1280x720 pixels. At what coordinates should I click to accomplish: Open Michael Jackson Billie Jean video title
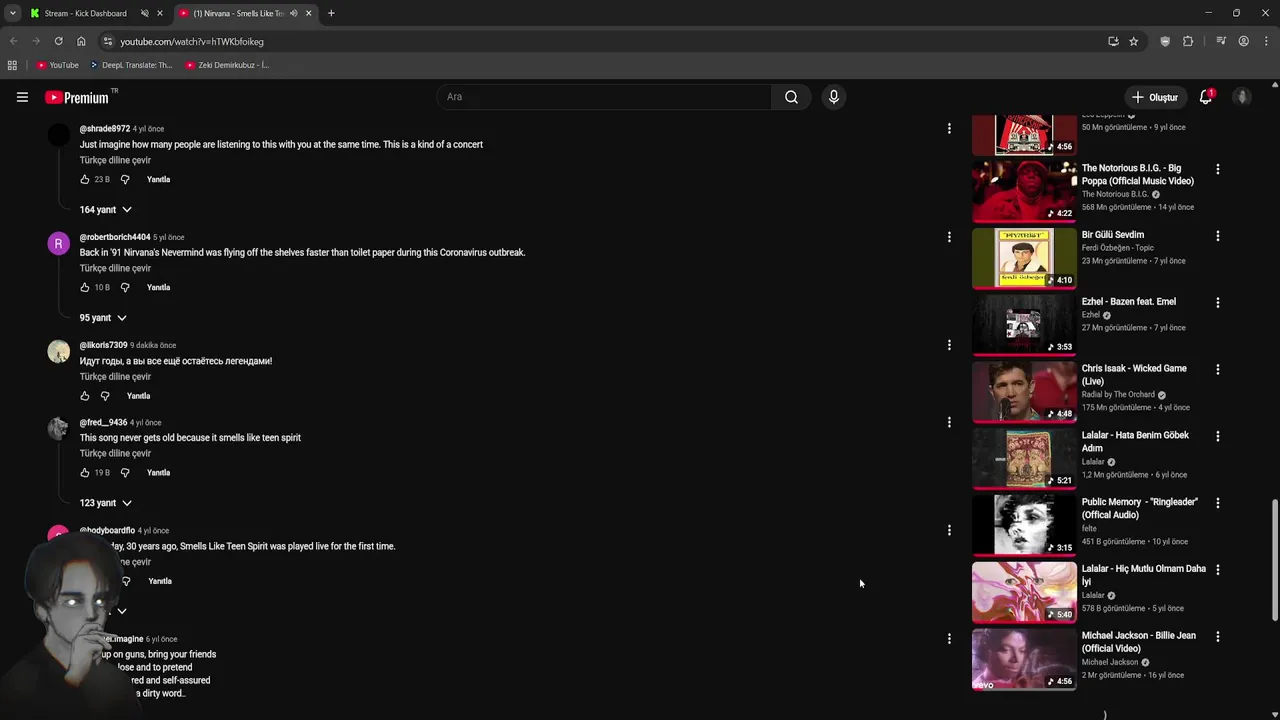1138,642
